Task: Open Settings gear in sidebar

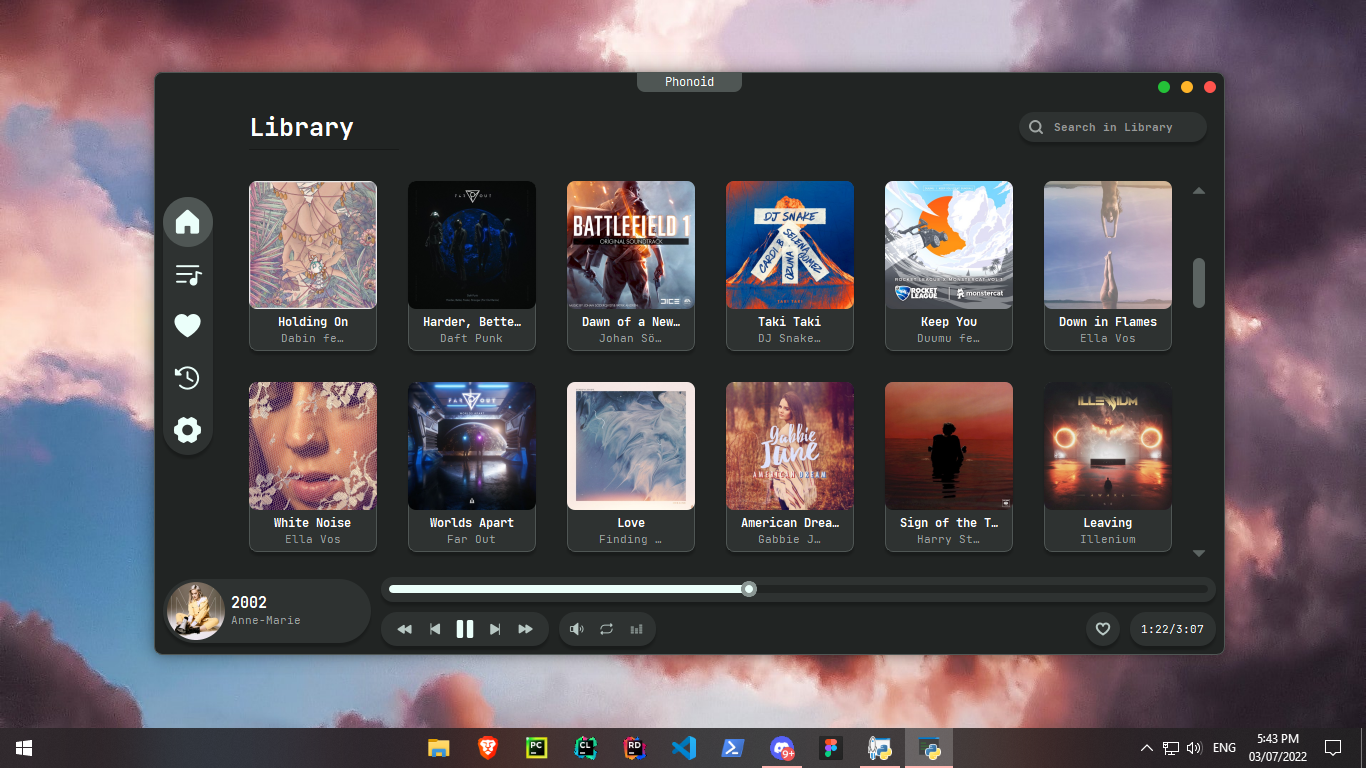Action: (188, 431)
